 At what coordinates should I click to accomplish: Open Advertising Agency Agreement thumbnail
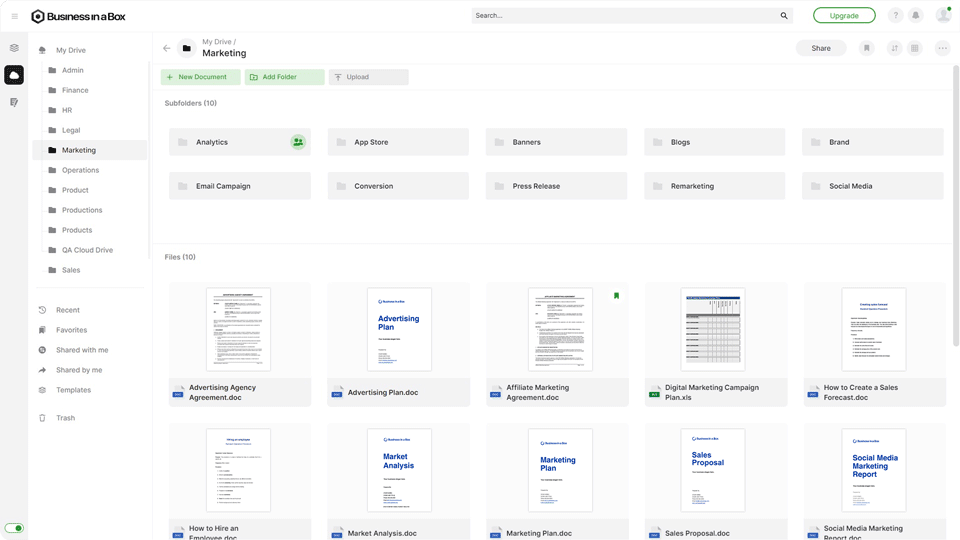tap(239, 329)
